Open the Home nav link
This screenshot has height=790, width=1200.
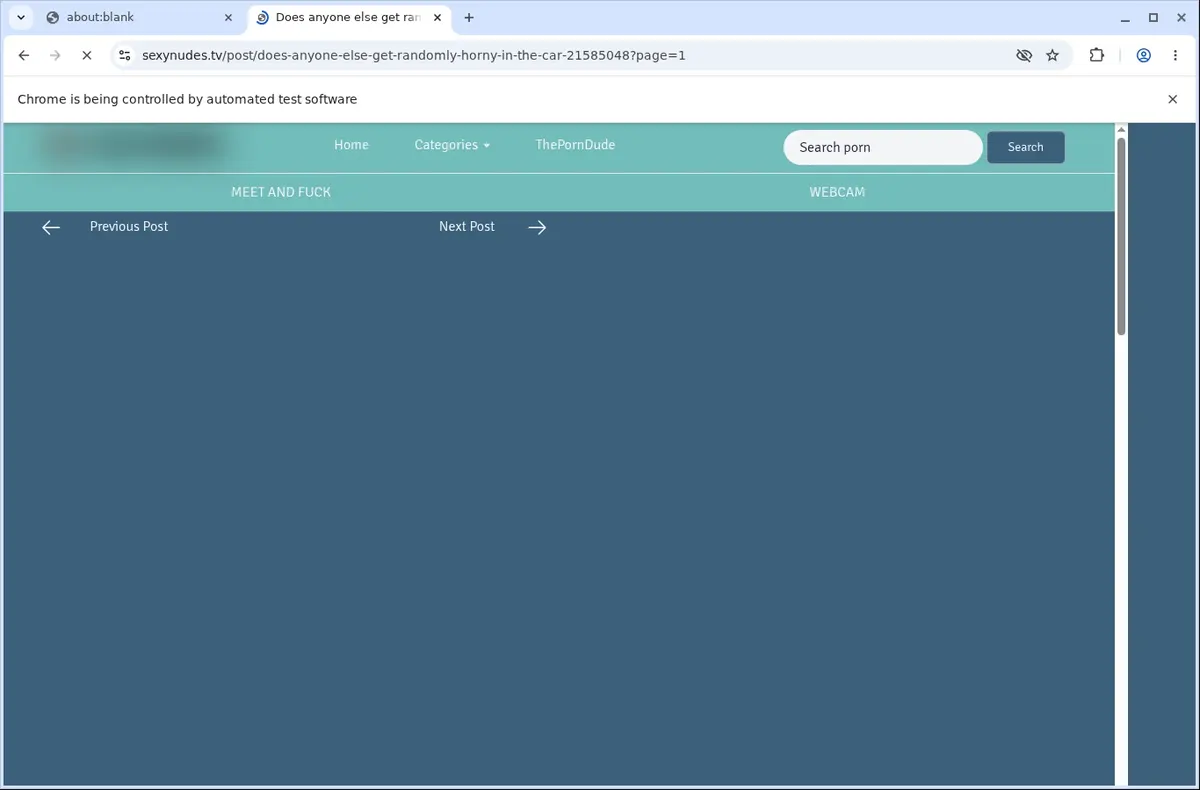point(351,145)
